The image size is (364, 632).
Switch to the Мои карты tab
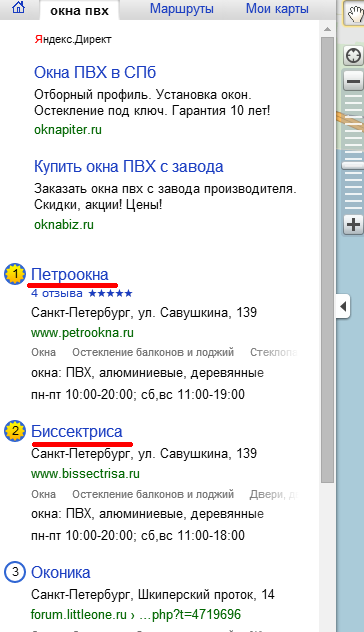(277, 9)
